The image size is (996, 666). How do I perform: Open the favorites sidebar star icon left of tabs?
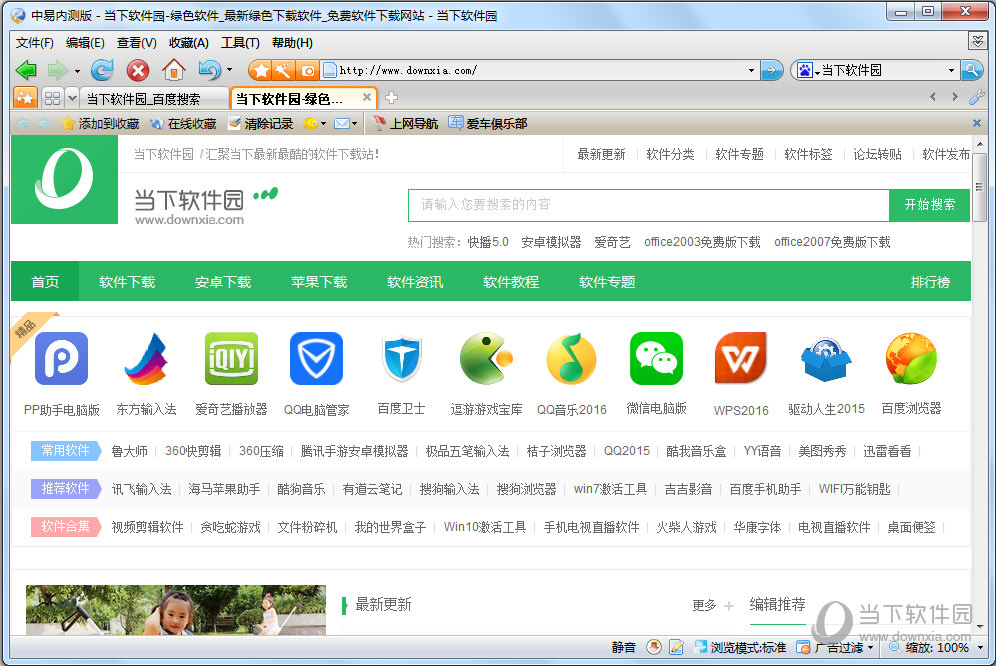(26, 98)
